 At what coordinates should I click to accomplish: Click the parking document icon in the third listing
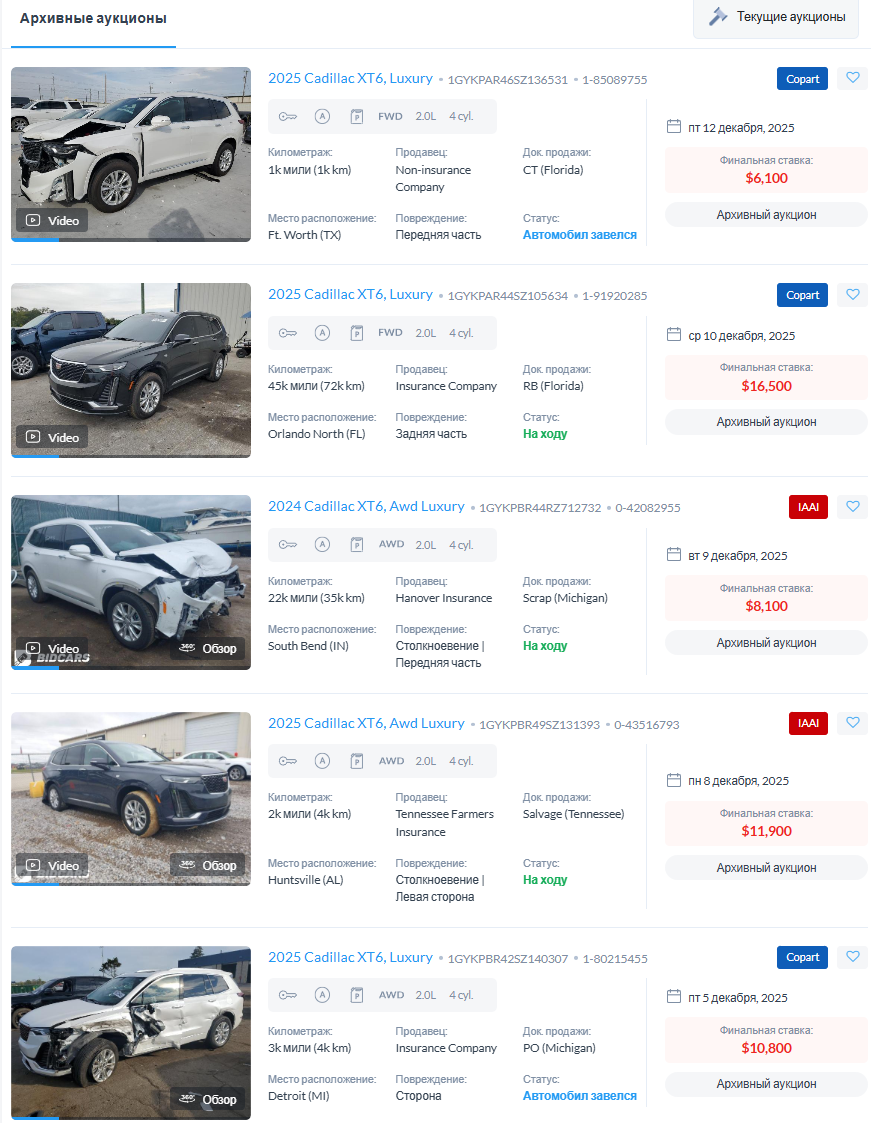point(357,545)
